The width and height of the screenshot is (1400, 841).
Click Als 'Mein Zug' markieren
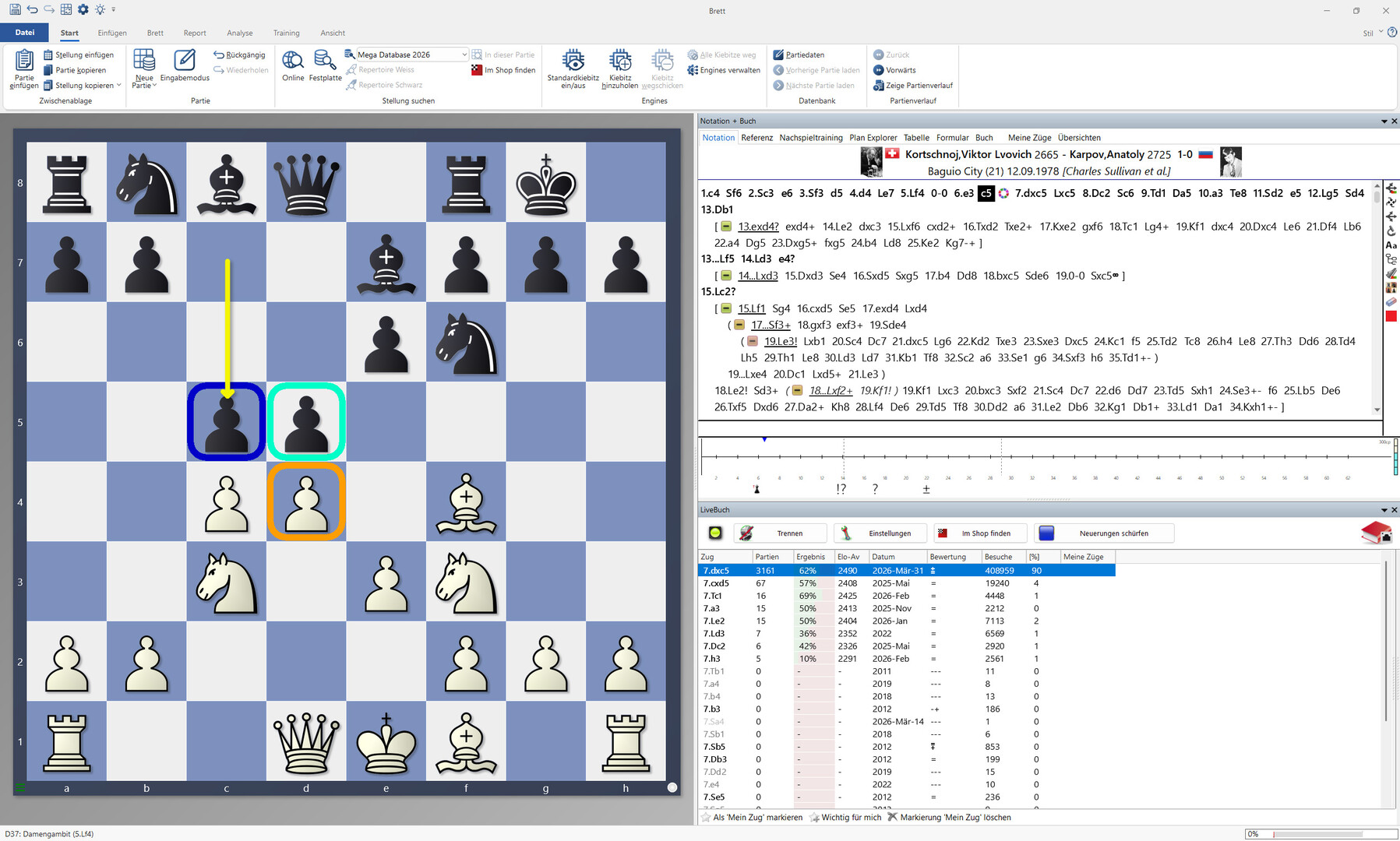[x=752, y=818]
